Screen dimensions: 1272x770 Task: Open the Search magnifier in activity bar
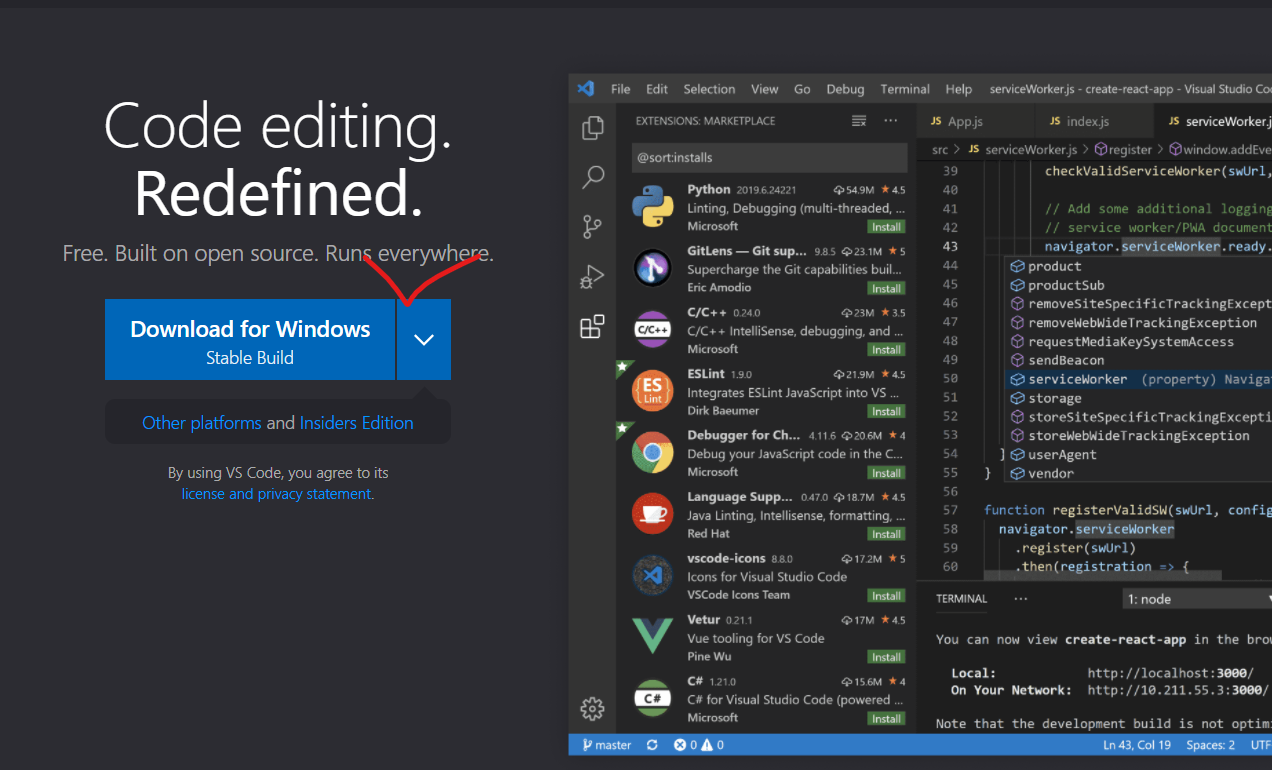593,178
